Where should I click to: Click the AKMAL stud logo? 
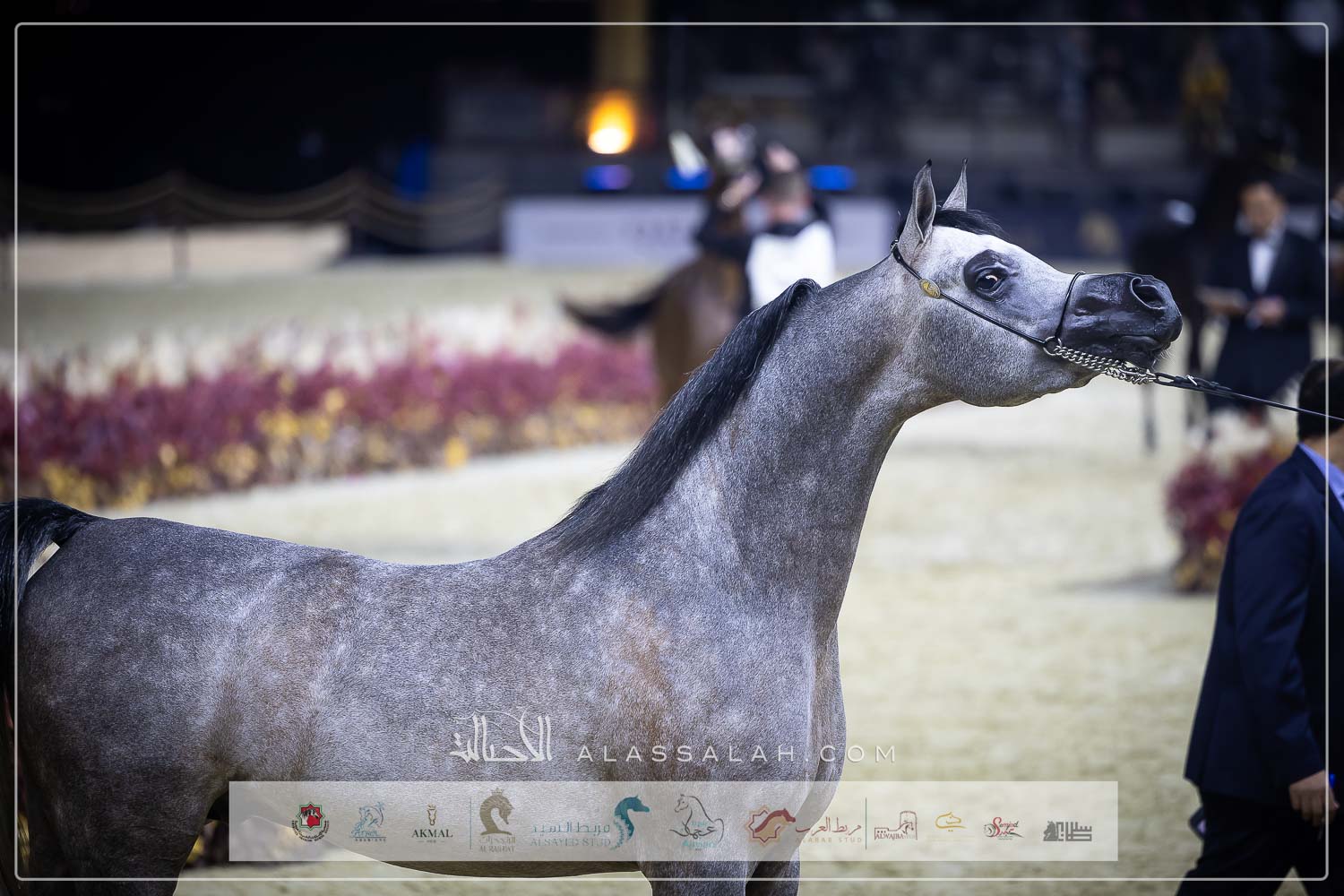click(x=432, y=823)
